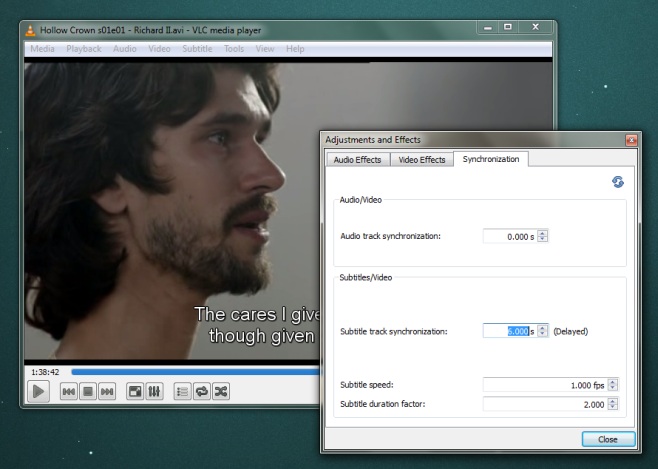
Task: Open the View menu
Action: [265, 49]
